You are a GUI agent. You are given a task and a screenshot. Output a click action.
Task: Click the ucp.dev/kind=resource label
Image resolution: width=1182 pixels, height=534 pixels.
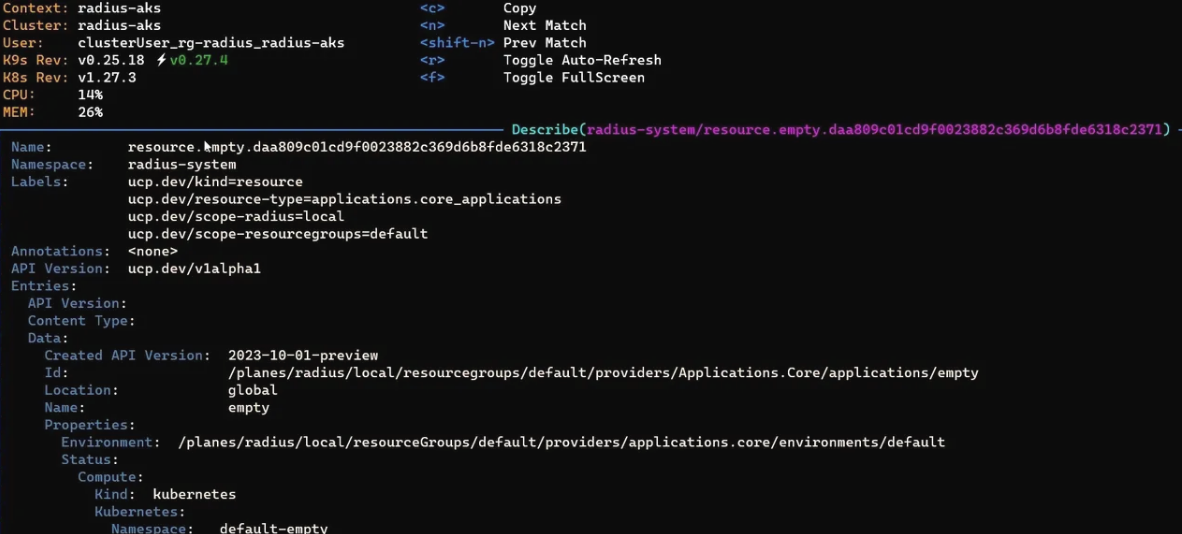[215, 182]
